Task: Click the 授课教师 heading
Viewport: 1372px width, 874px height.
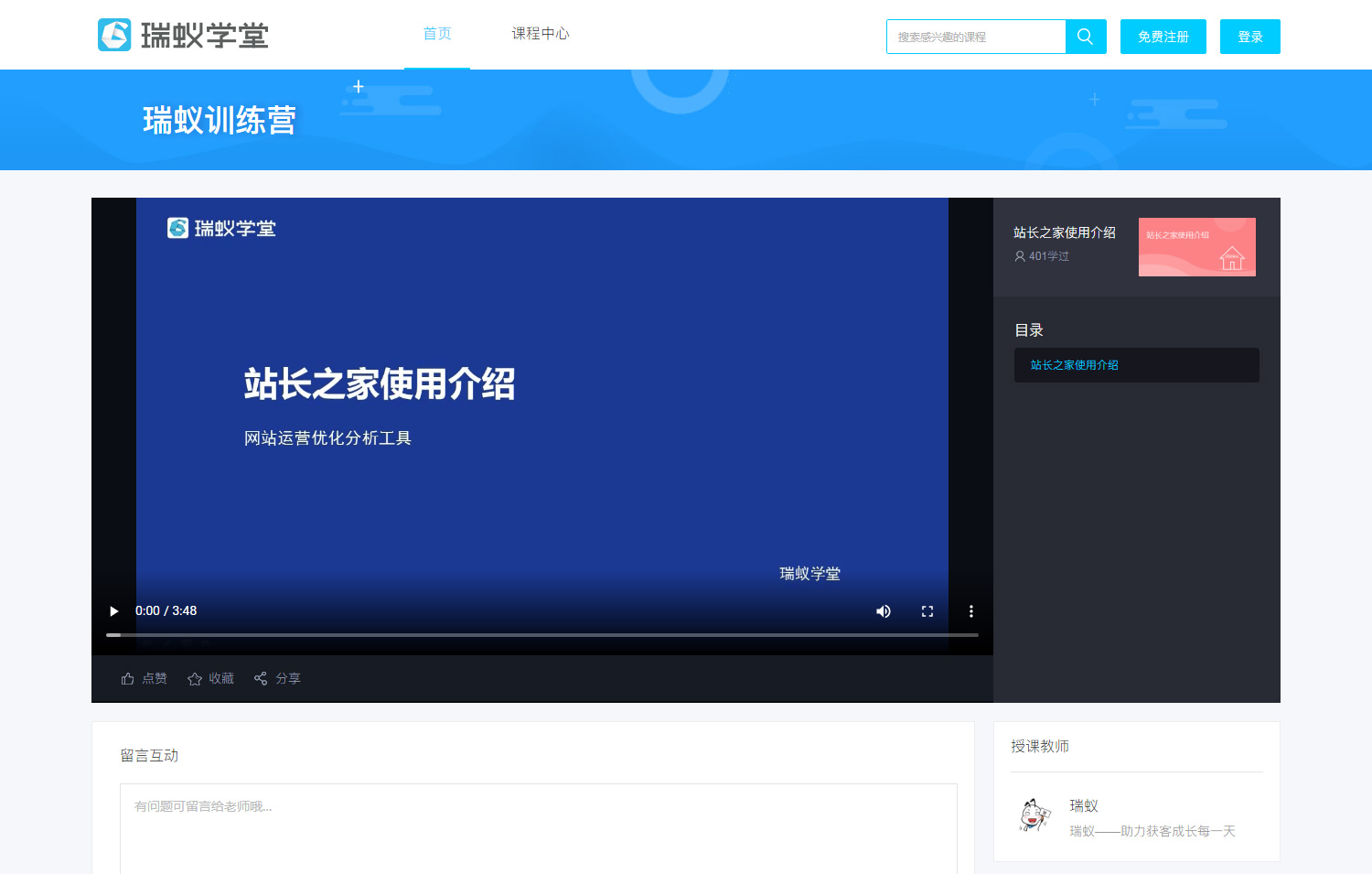Action: point(1040,746)
